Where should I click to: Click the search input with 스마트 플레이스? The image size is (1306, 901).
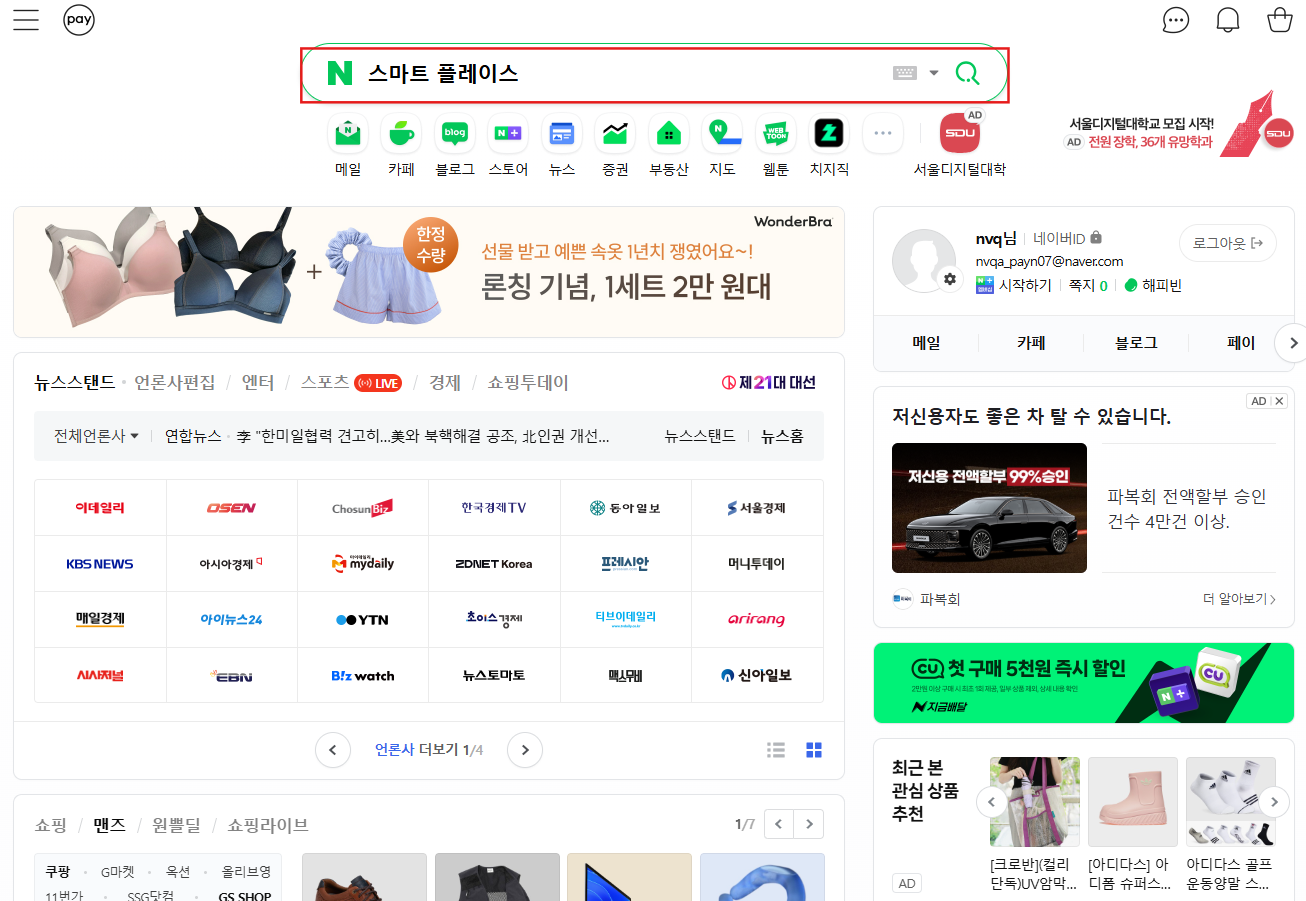tap(620, 73)
